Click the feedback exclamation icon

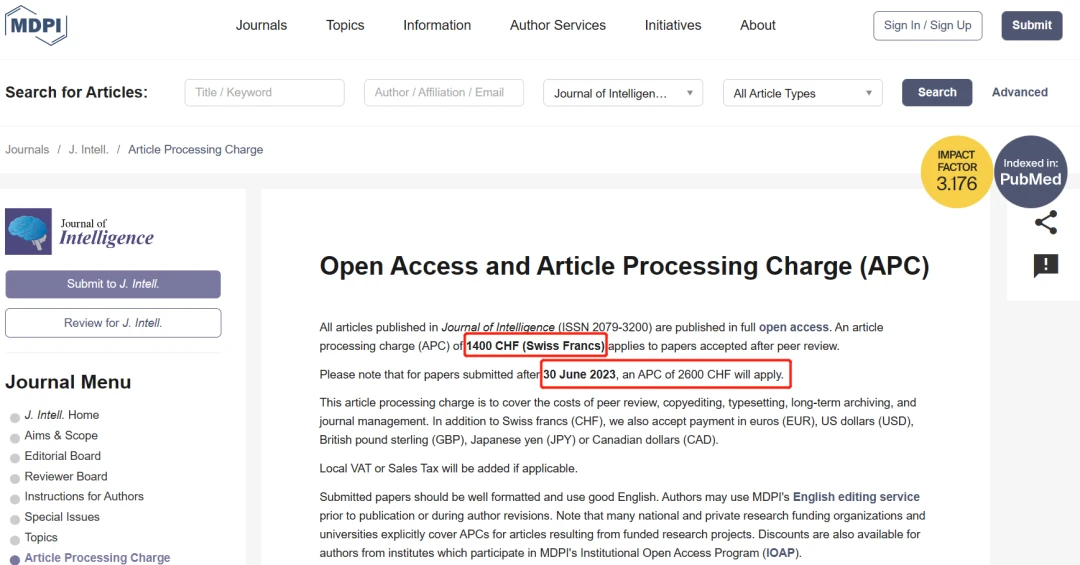pos(1046,265)
